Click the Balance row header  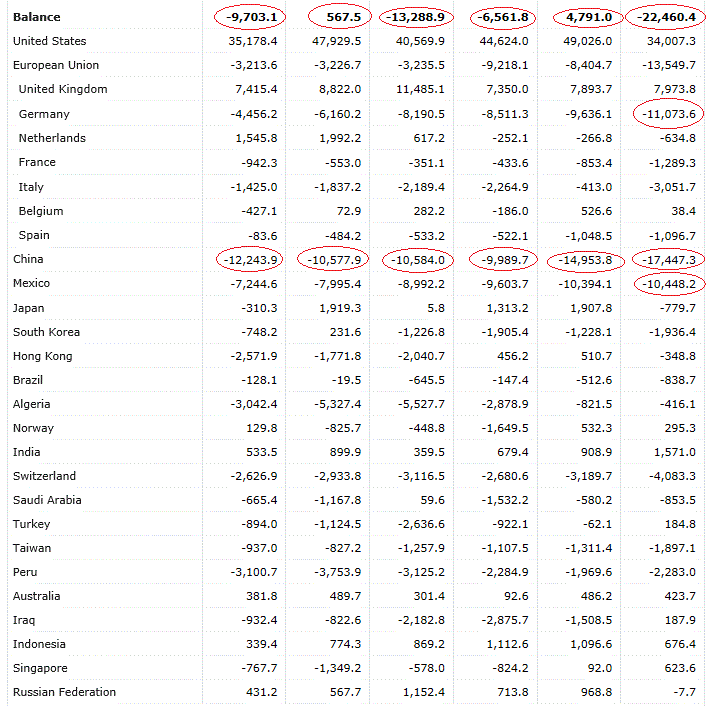click(x=37, y=17)
